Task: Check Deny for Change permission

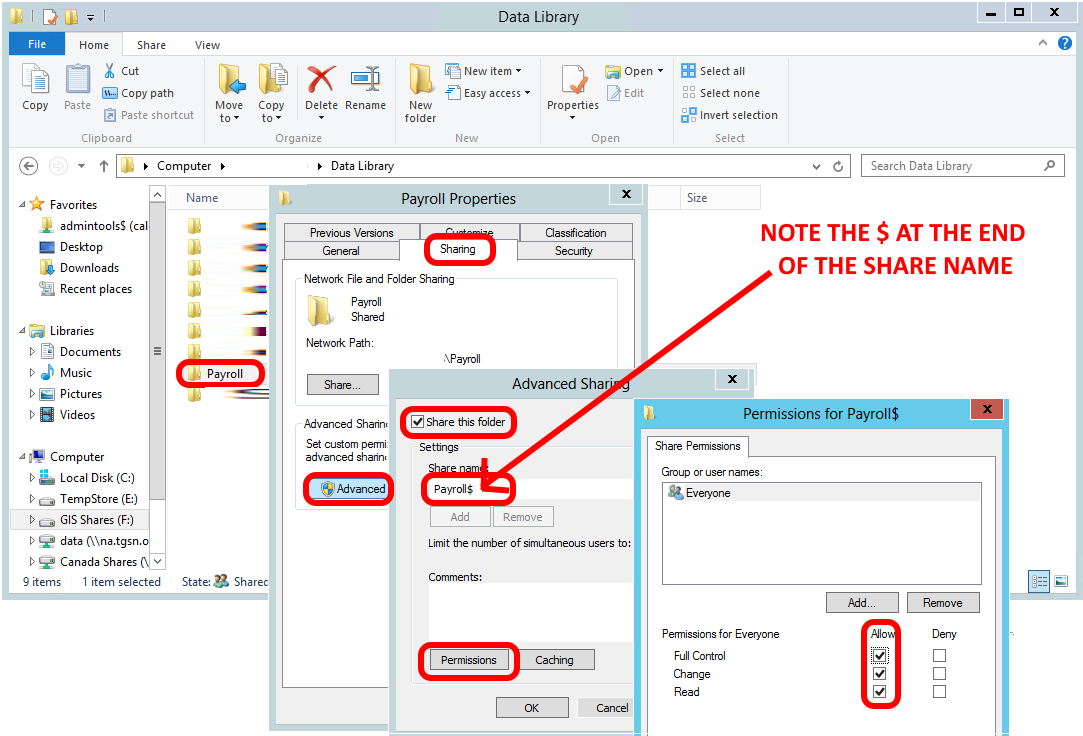Action: pyautogui.click(x=938, y=673)
